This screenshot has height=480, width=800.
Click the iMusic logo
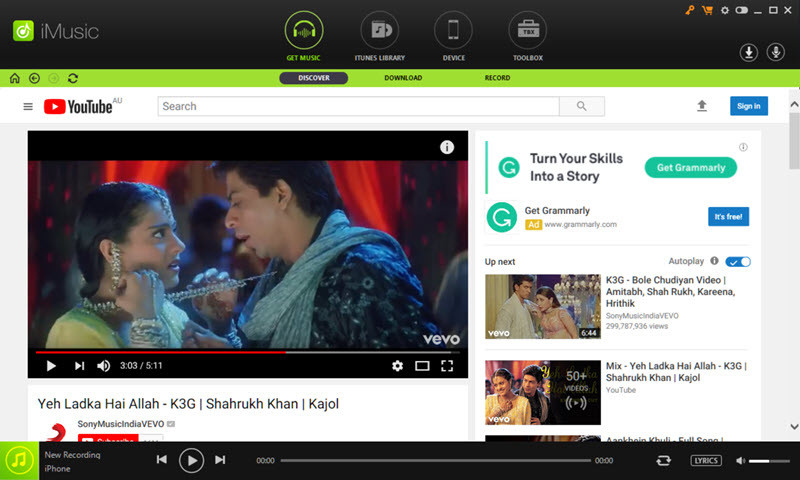(x=56, y=31)
